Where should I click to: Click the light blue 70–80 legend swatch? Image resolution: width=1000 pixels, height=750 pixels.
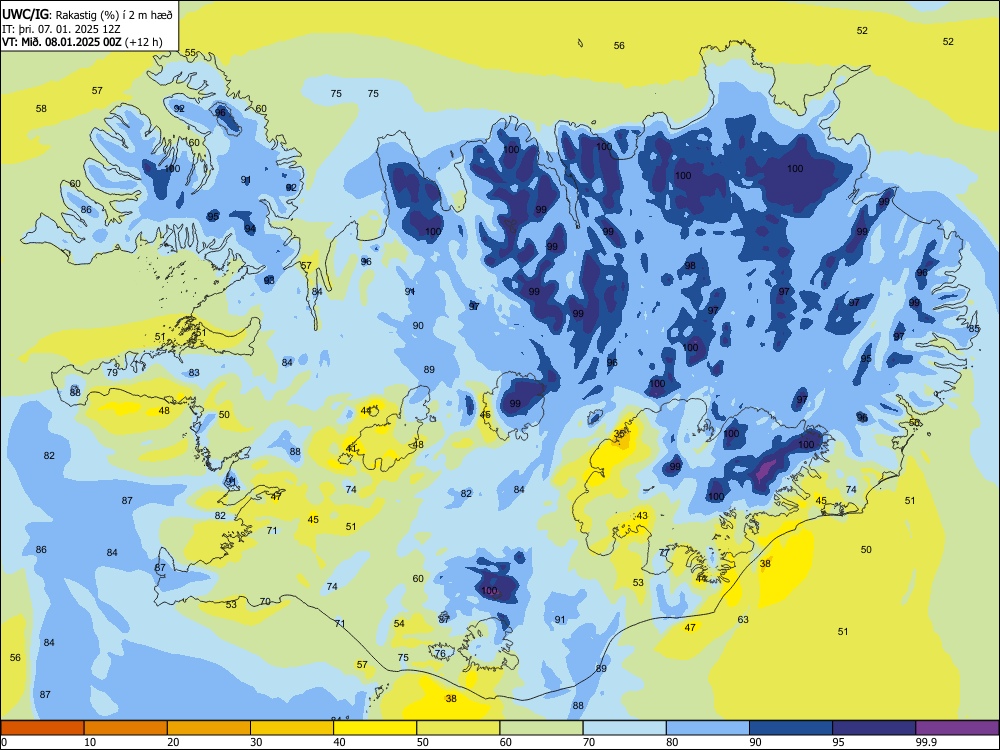click(624, 728)
